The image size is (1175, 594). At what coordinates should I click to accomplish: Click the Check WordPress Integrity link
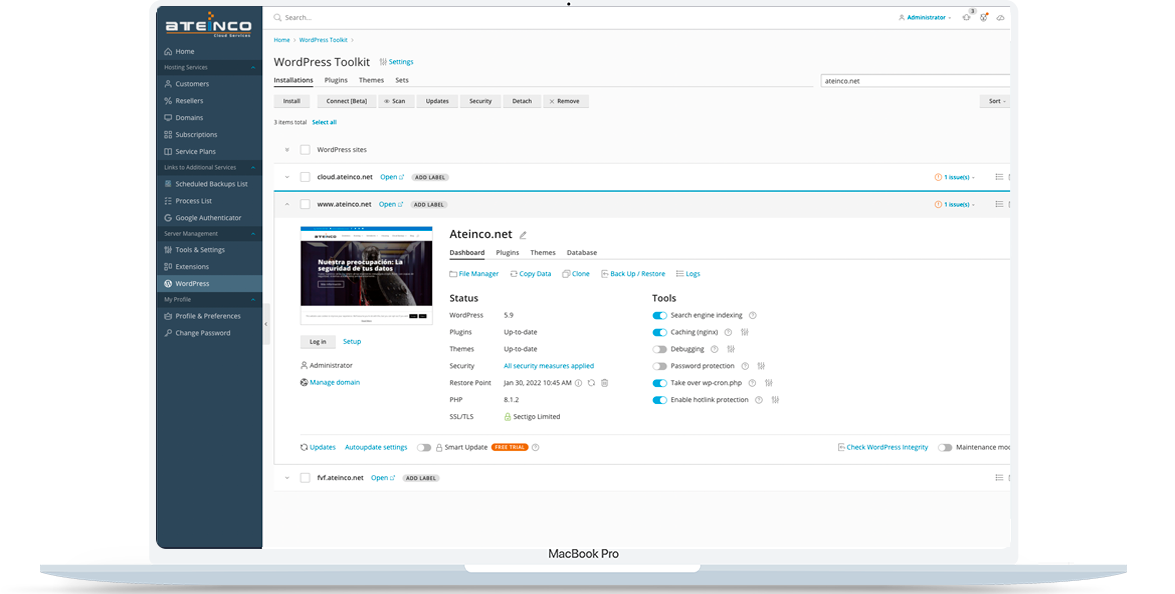tap(887, 447)
